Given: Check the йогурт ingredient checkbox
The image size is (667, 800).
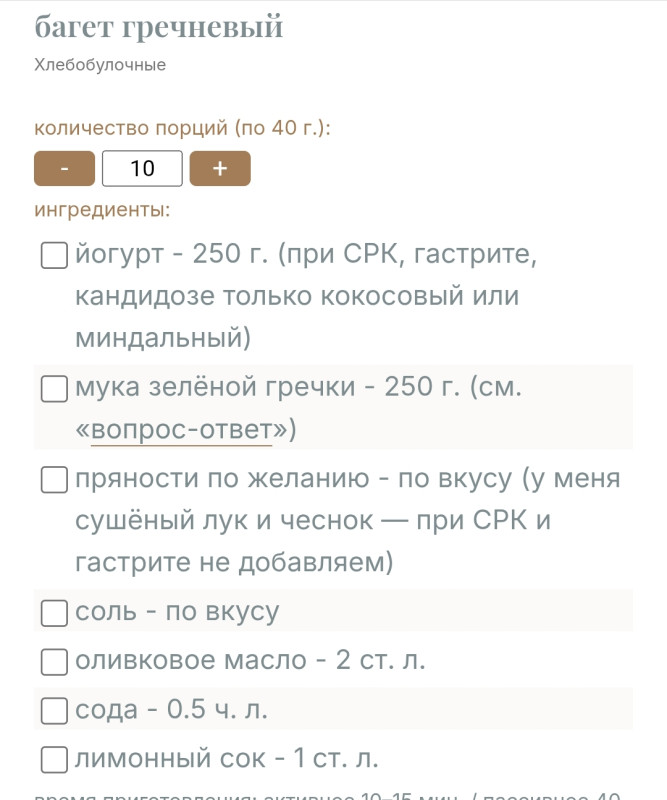Looking at the screenshot, I should point(53,256).
